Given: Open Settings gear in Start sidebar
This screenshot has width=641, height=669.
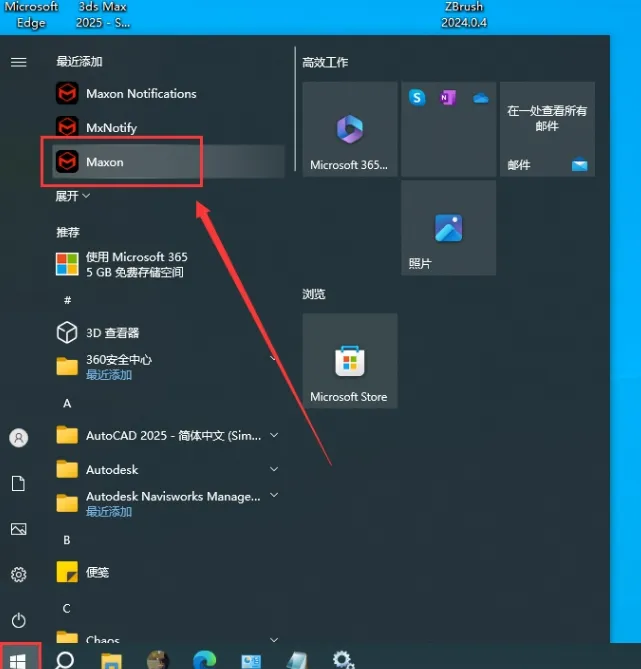Looking at the screenshot, I should tap(19, 574).
